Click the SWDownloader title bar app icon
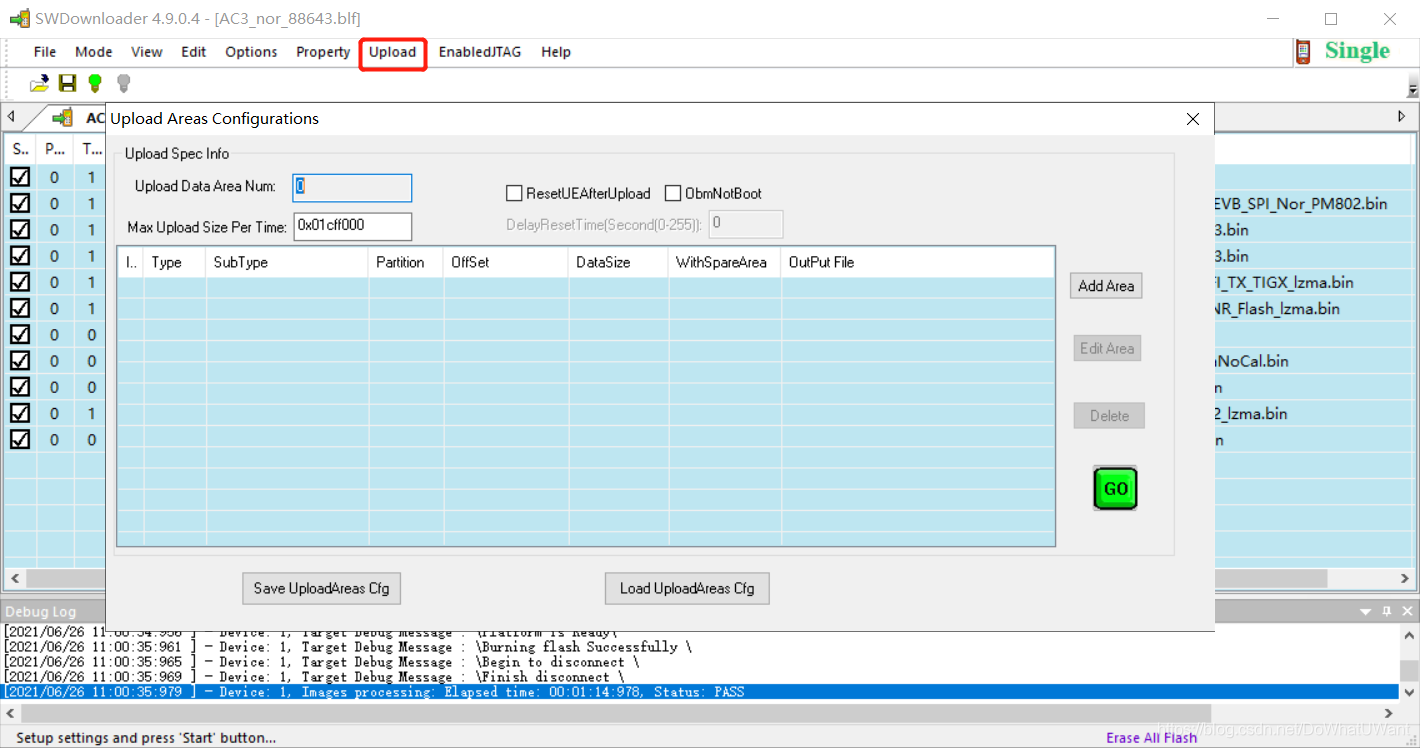Image resolution: width=1420 pixels, height=748 pixels. coord(19,18)
